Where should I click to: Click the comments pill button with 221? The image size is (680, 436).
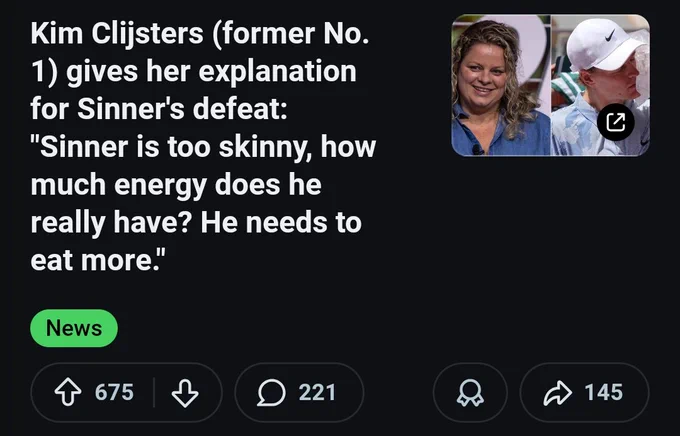pyautogui.click(x=299, y=393)
